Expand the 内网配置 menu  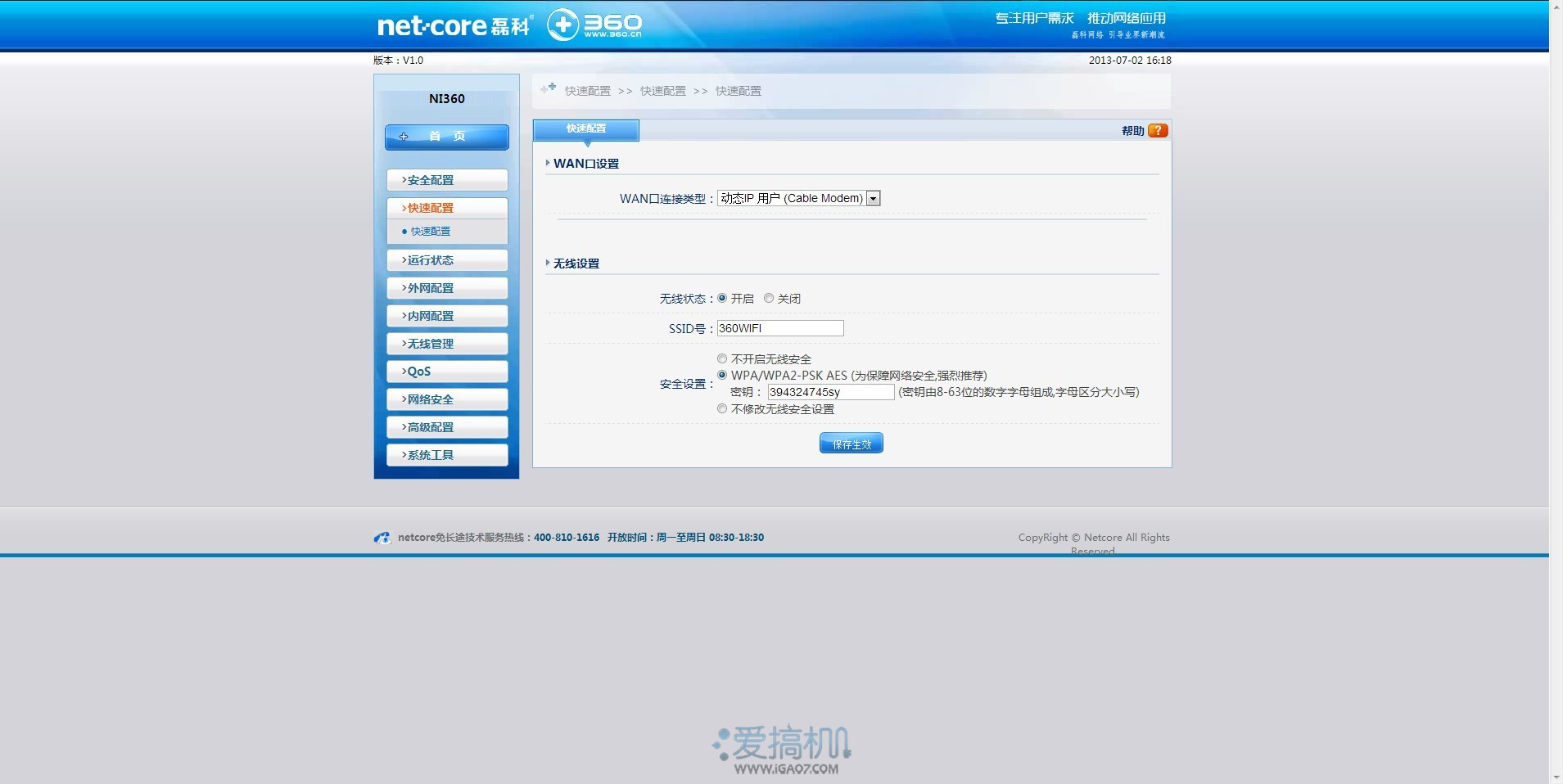447,316
